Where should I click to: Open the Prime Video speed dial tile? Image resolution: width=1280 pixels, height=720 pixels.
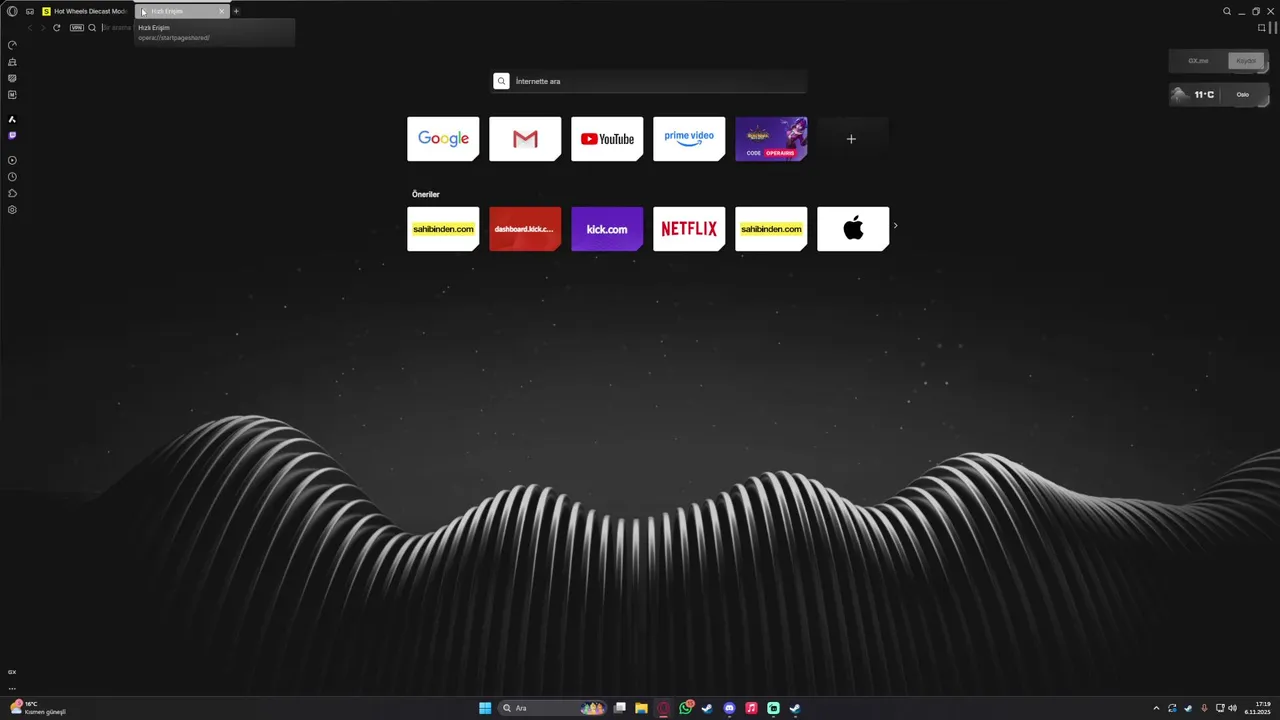pyautogui.click(x=689, y=139)
